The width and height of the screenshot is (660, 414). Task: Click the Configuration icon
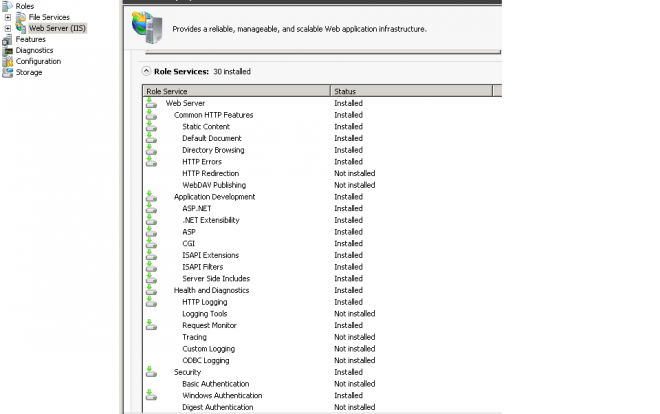coord(7,61)
